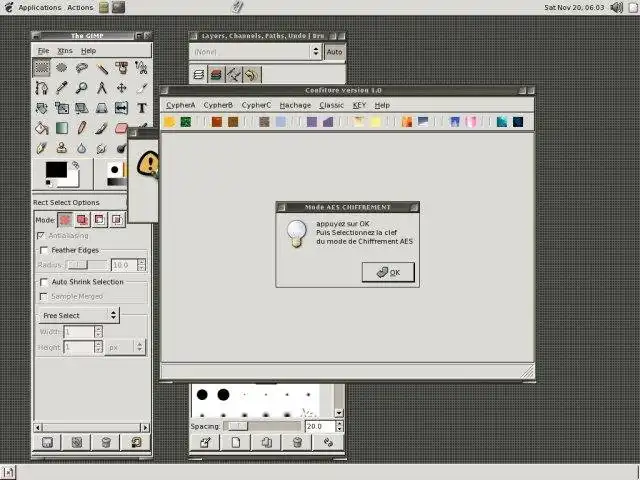Click the green icon in Confiture toolbar
Image resolution: width=640 pixels, height=480 pixels.
[x=186, y=122]
